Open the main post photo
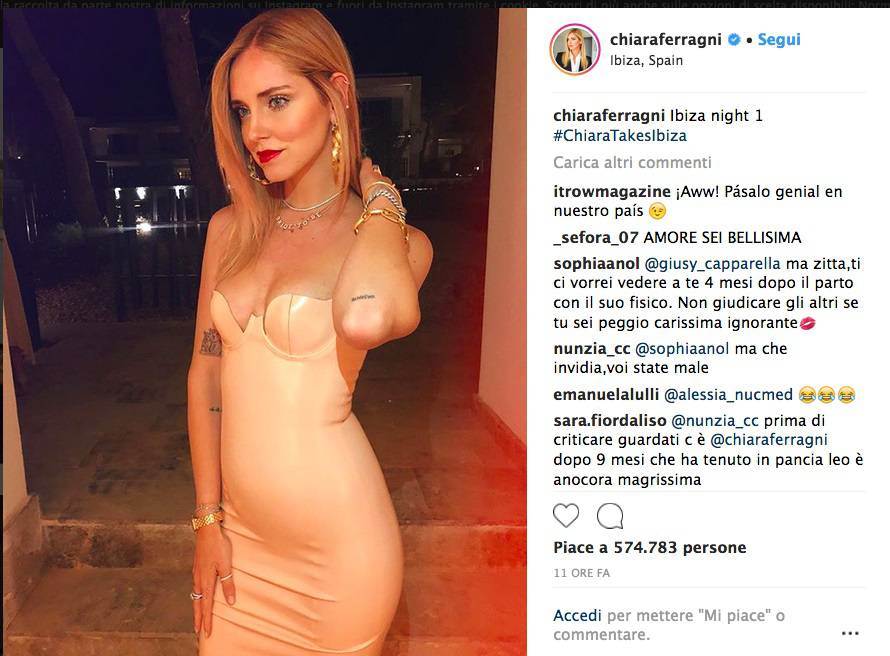This screenshot has height=656, width=890. click(x=265, y=332)
